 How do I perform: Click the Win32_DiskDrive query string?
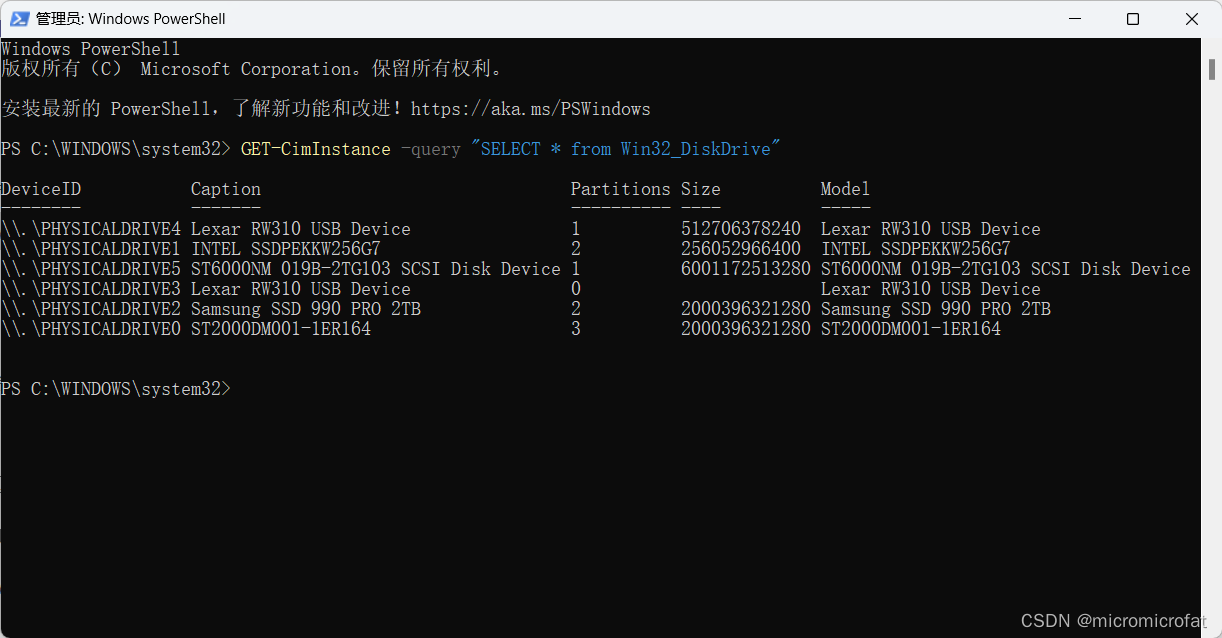click(699, 148)
